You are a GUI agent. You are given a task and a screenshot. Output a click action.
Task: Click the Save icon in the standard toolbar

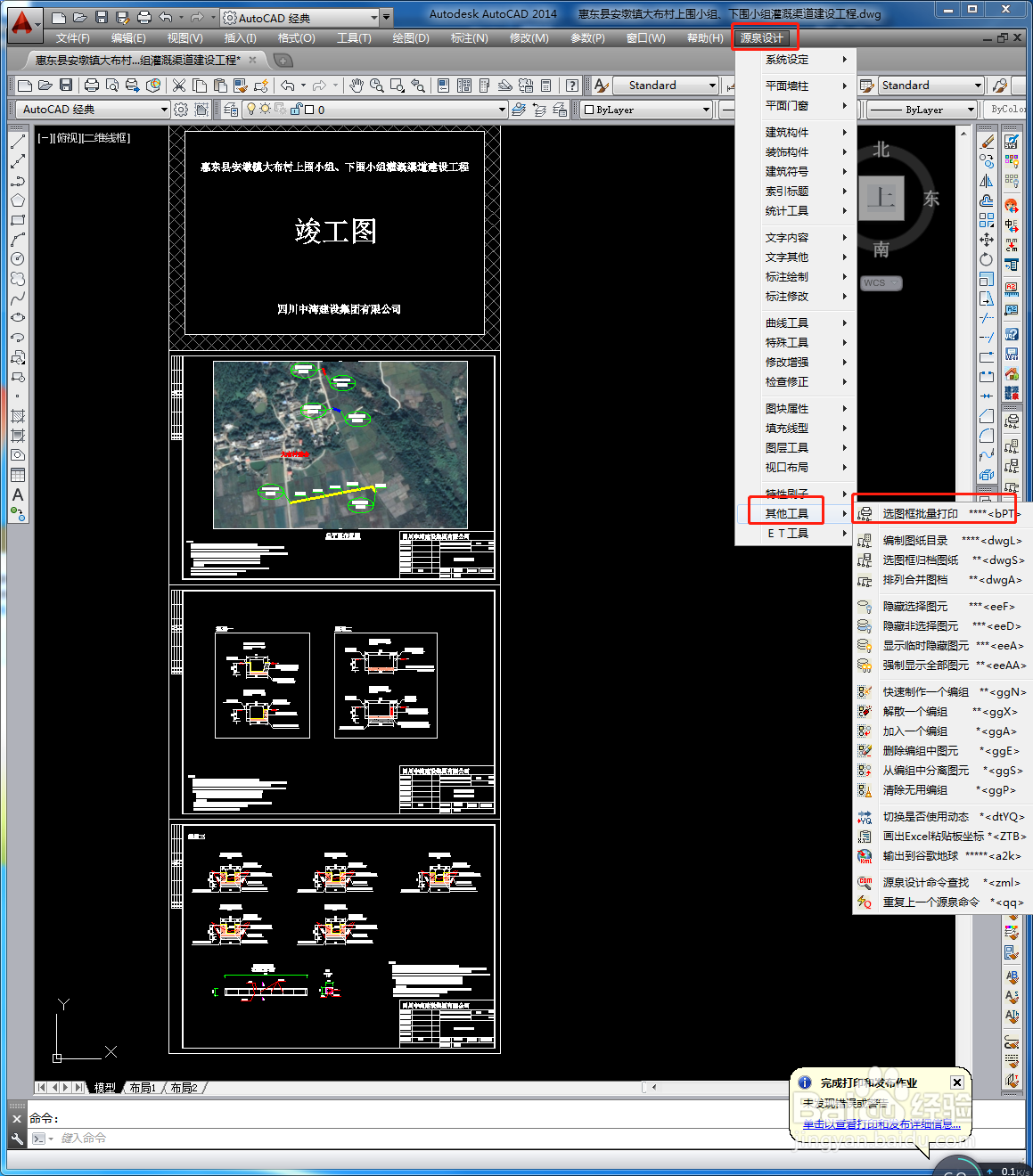66,86
